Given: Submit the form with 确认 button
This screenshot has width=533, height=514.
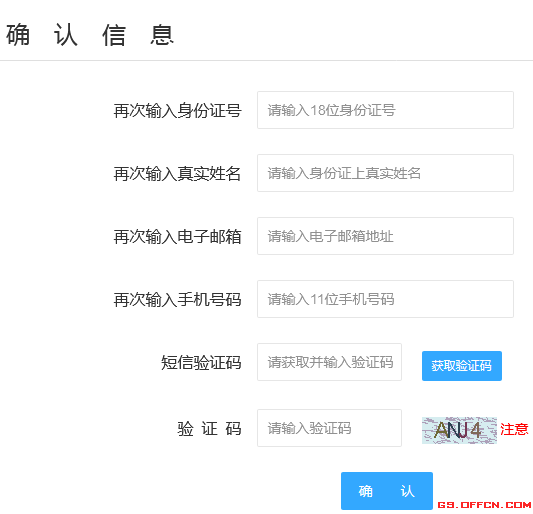Looking at the screenshot, I should click(x=387, y=491).
